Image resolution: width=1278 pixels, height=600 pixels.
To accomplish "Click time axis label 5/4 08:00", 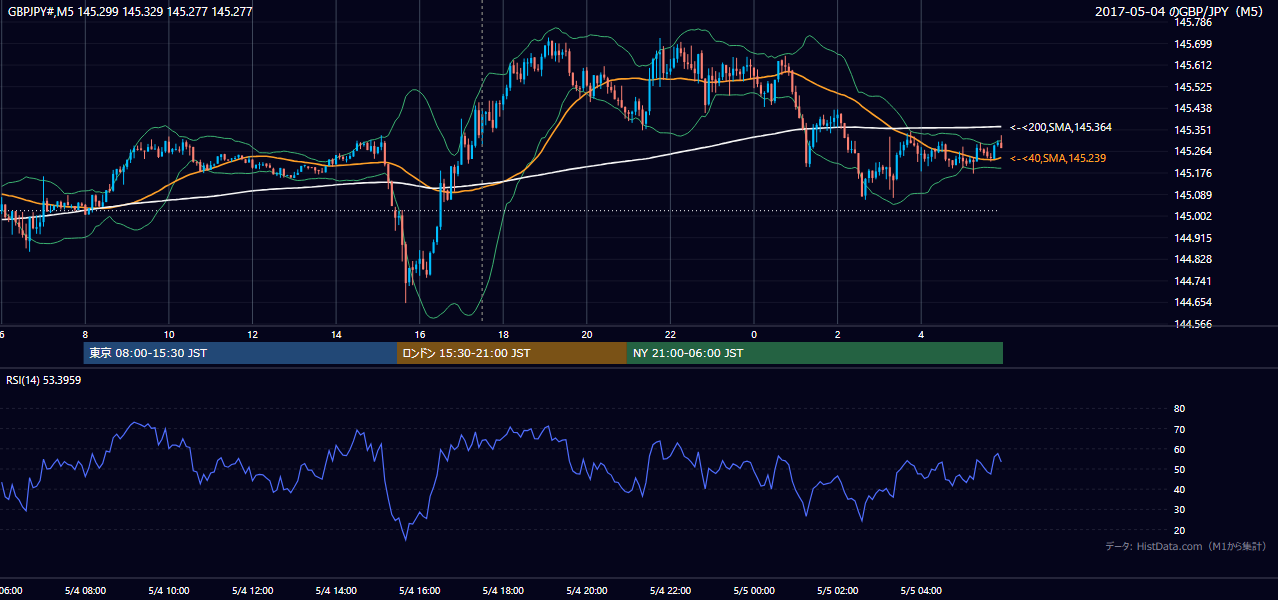I will [x=84, y=591].
